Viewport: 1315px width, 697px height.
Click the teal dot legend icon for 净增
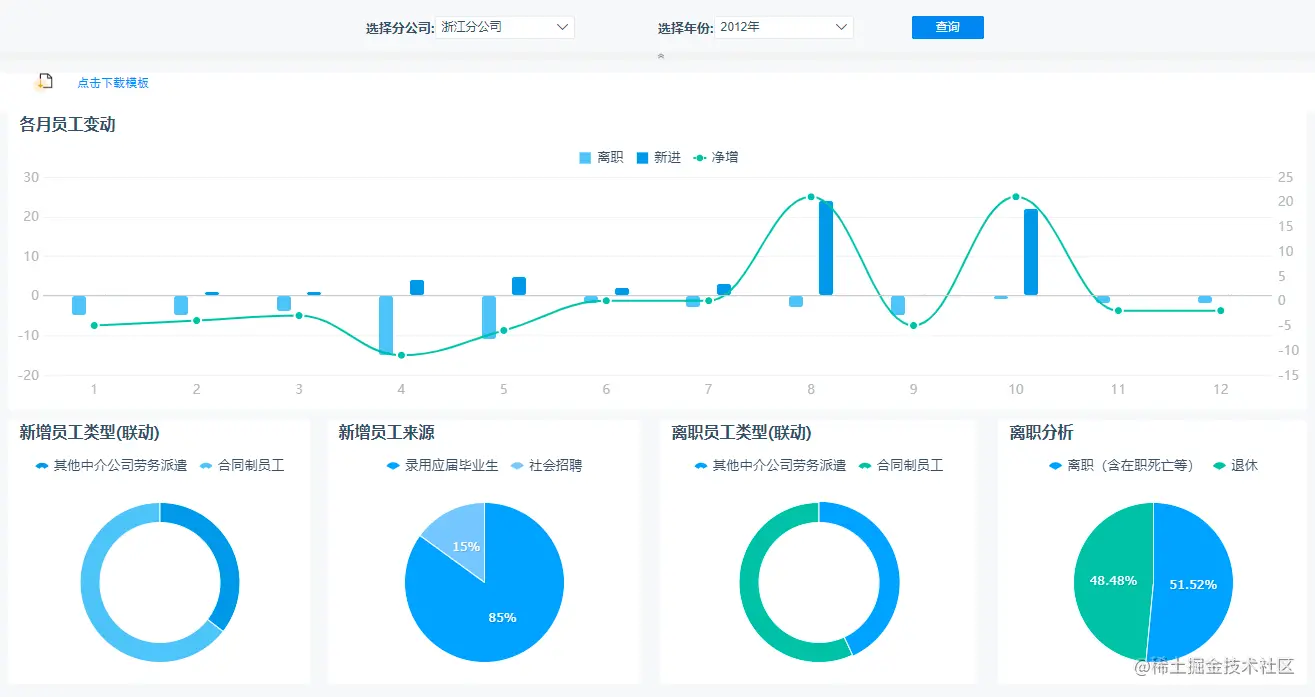700,157
